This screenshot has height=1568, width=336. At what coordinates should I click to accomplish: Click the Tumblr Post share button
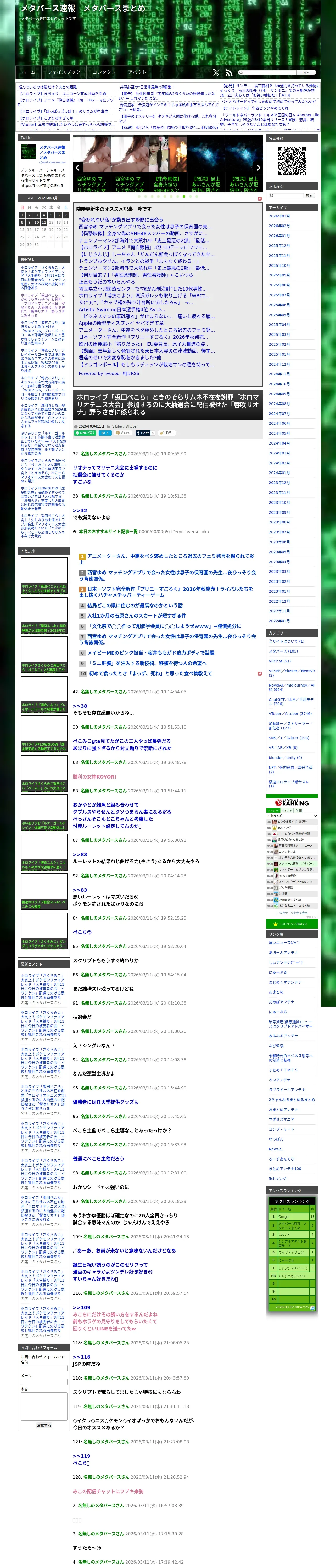pos(143,433)
